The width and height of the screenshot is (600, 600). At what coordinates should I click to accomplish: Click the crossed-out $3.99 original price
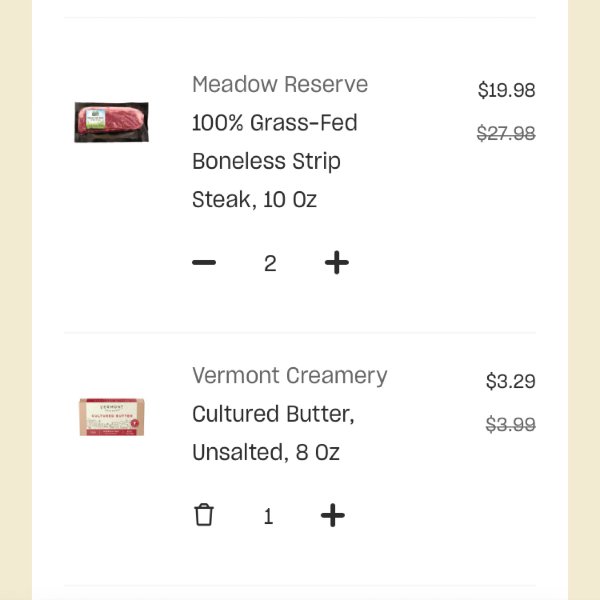click(x=510, y=424)
